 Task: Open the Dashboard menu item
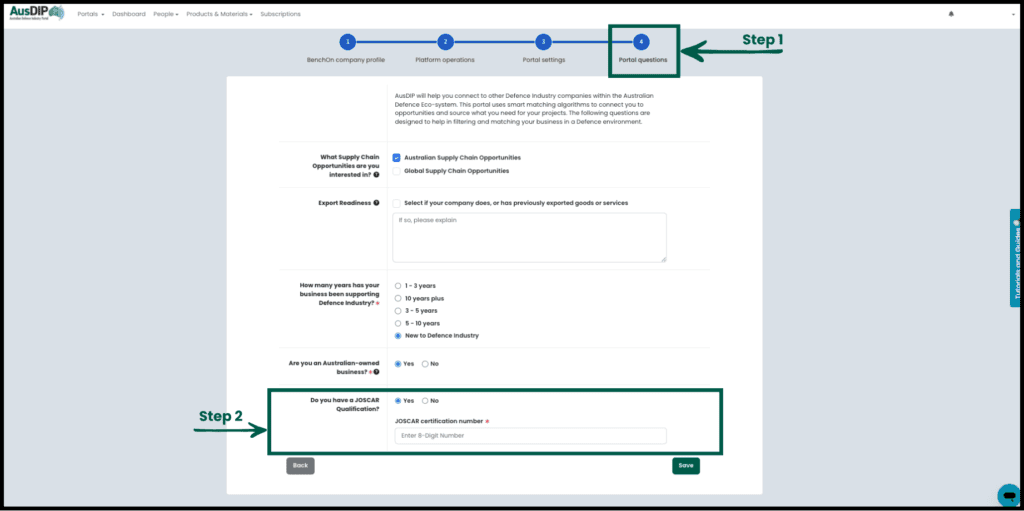[x=128, y=14]
